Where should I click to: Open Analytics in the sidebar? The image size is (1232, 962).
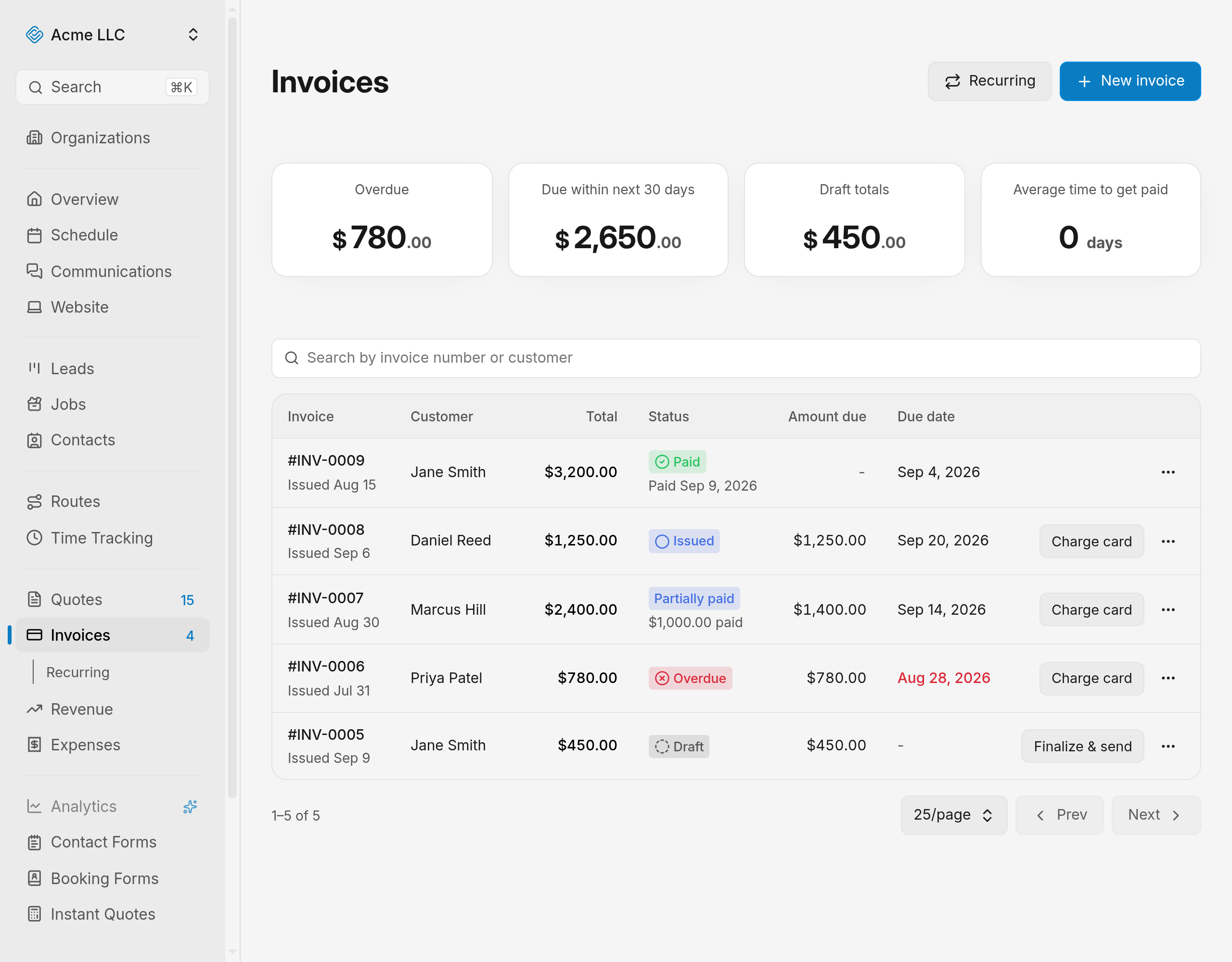tap(112, 806)
